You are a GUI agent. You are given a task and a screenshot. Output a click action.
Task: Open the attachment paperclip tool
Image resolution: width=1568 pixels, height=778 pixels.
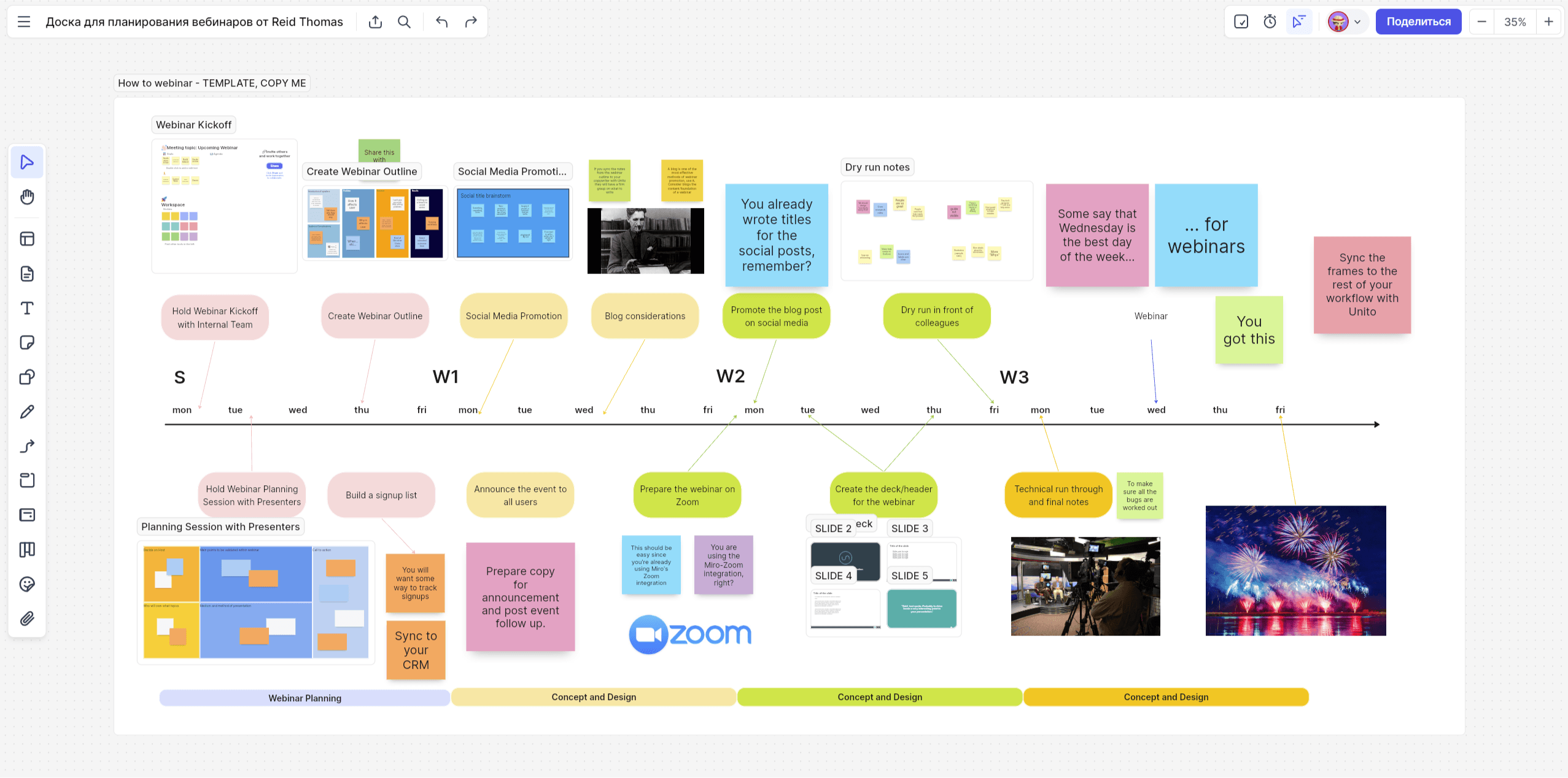click(x=27, y=618)
